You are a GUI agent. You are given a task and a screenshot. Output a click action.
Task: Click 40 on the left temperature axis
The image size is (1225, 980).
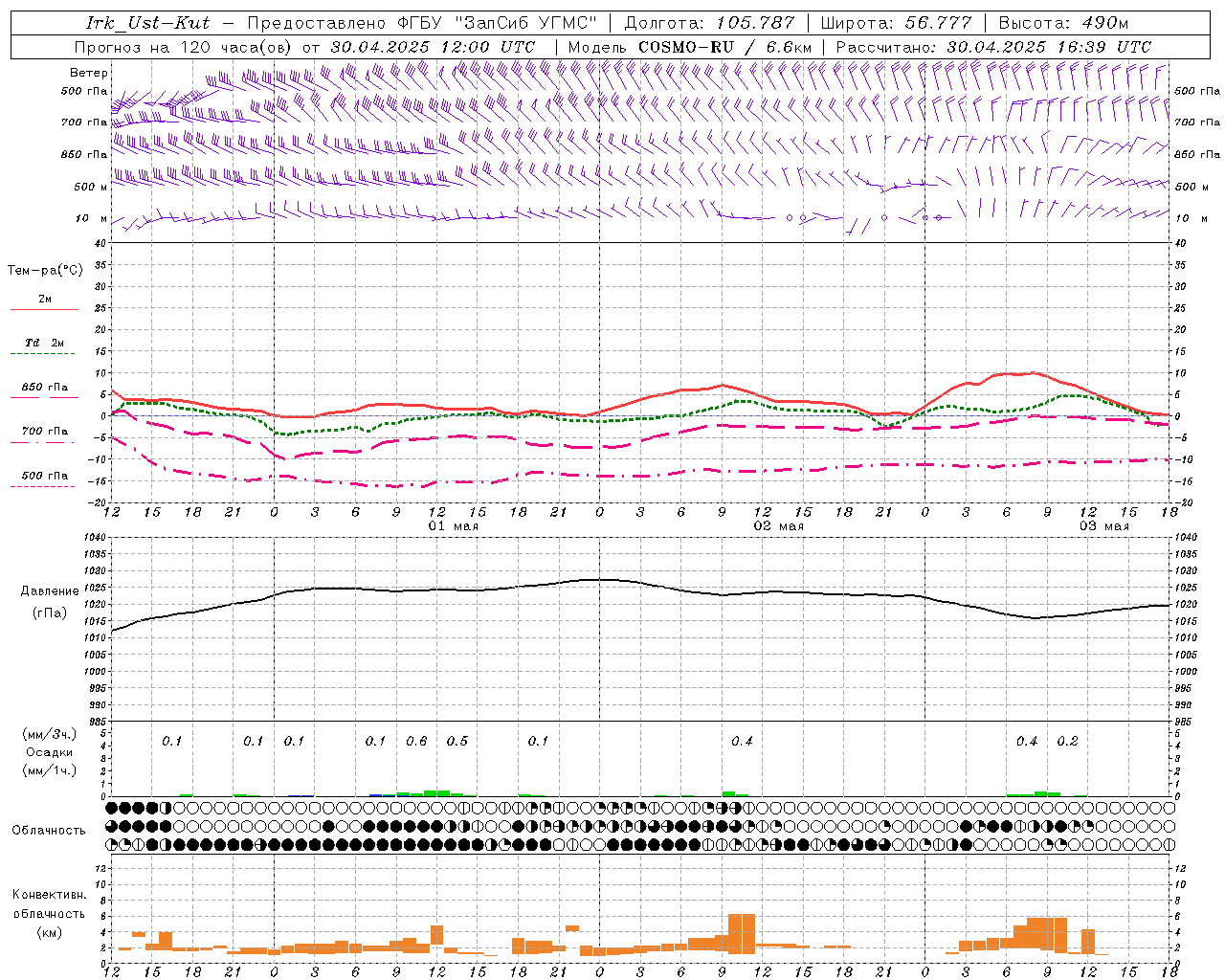101,243
